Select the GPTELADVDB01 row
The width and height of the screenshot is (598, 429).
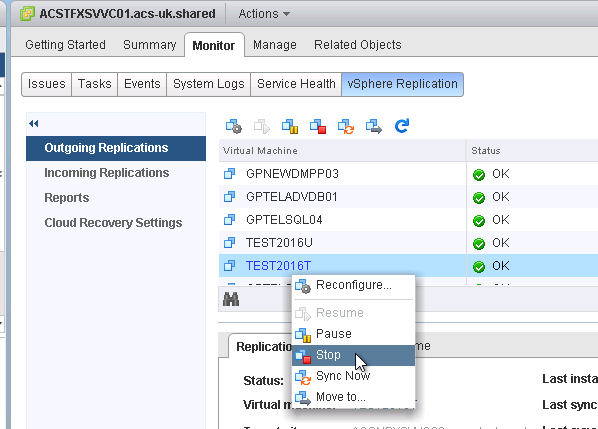[408, 197]
